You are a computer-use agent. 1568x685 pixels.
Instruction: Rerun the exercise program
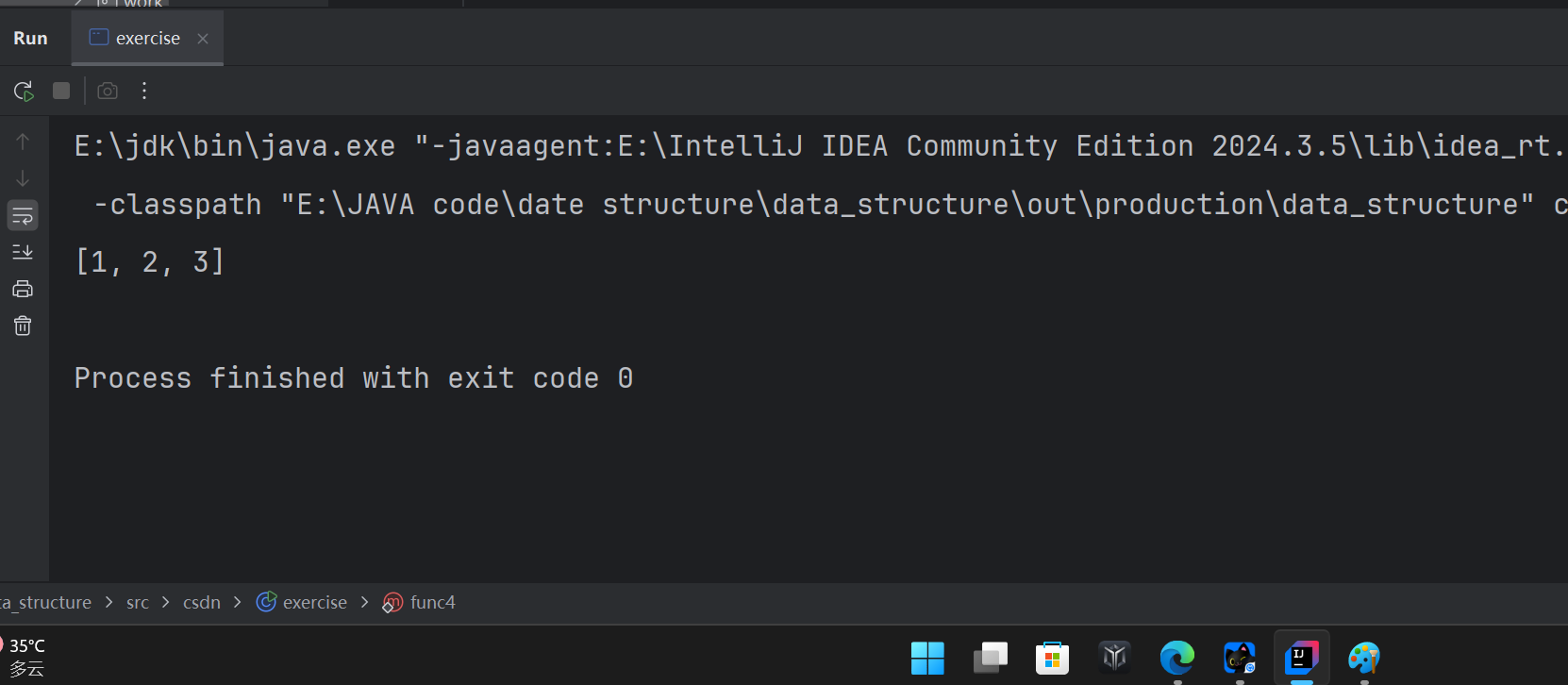[x=24, y=91]
